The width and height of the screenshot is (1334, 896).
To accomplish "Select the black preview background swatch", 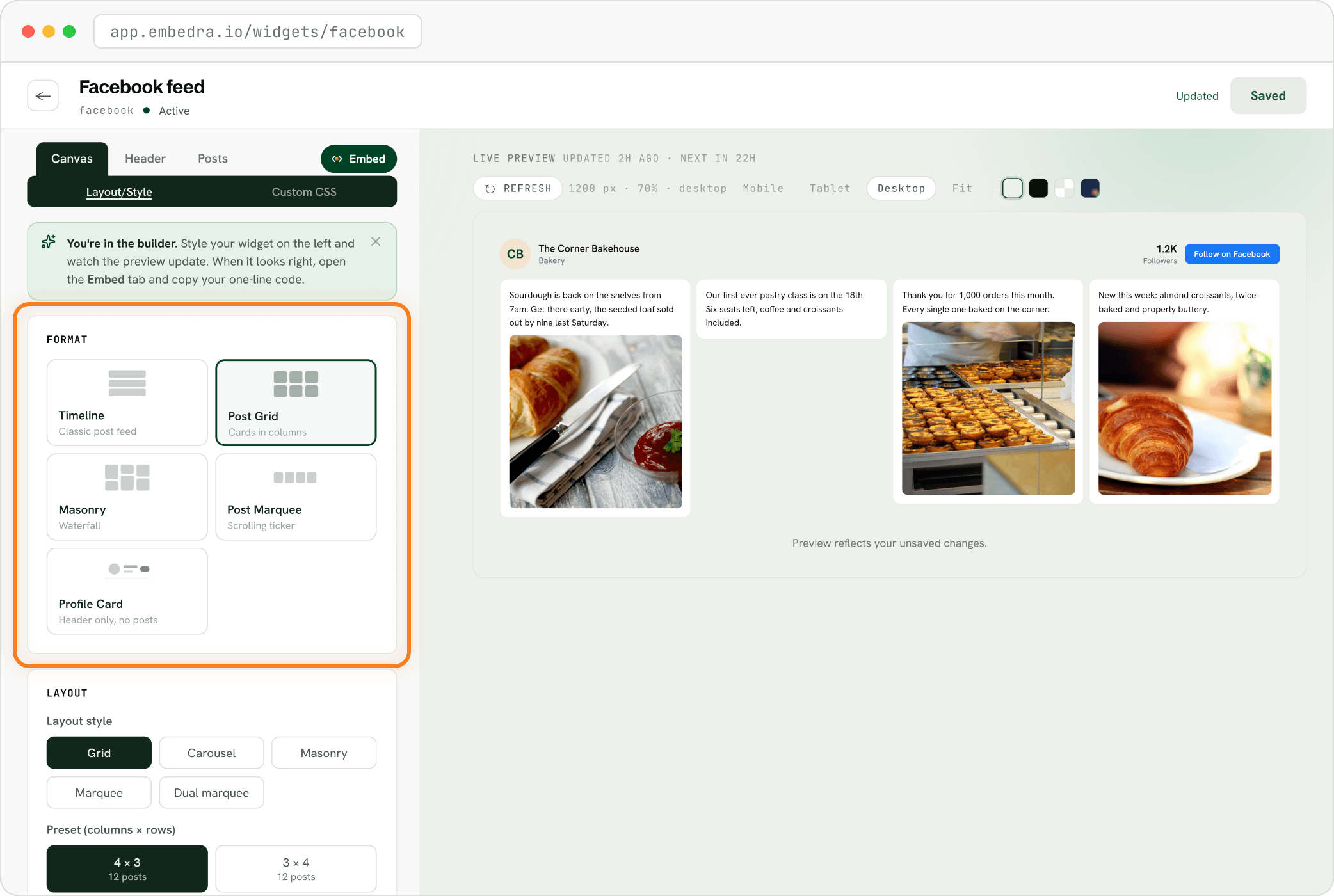I will point(1038,188).
